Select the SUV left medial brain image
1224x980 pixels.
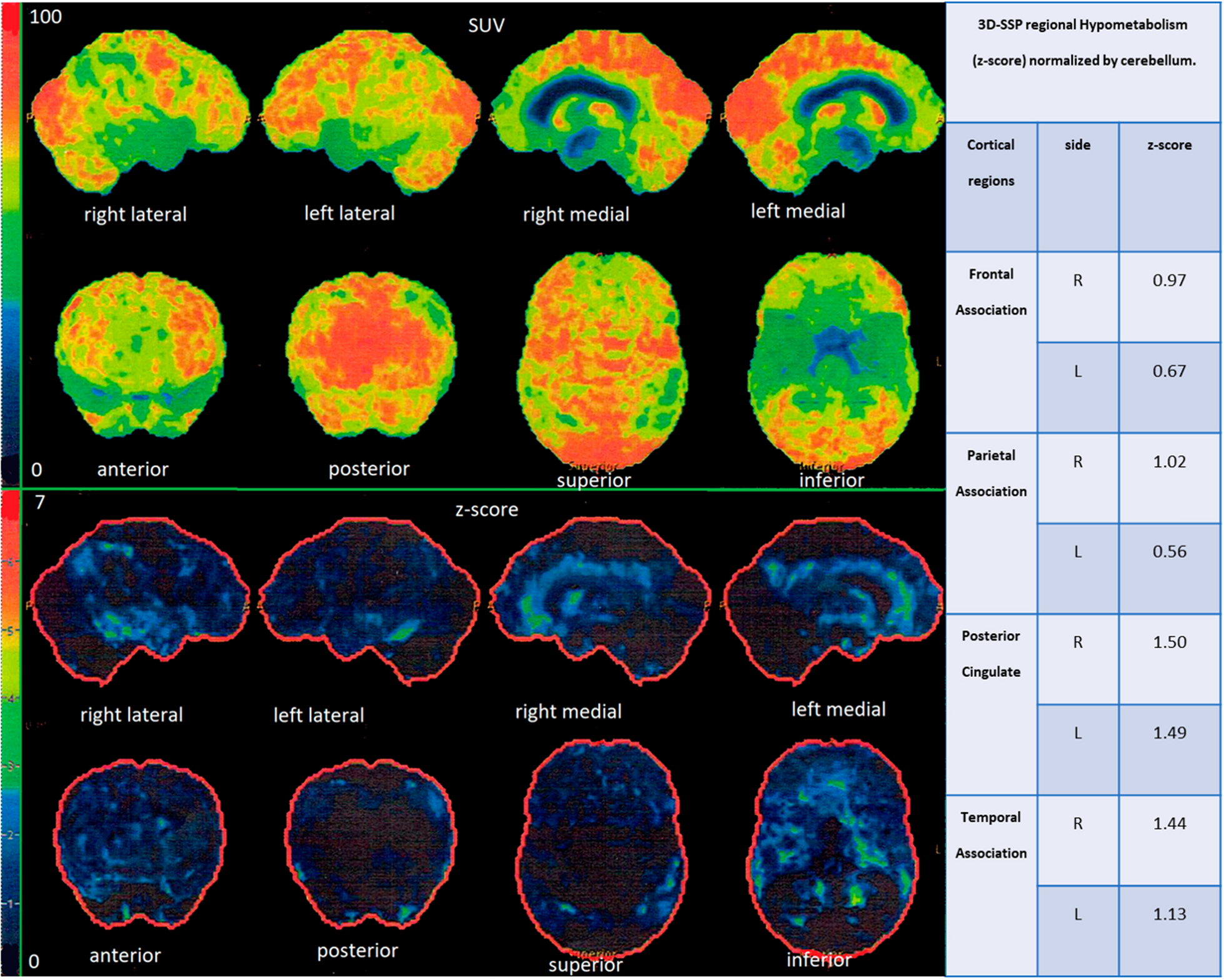(834, 112)
